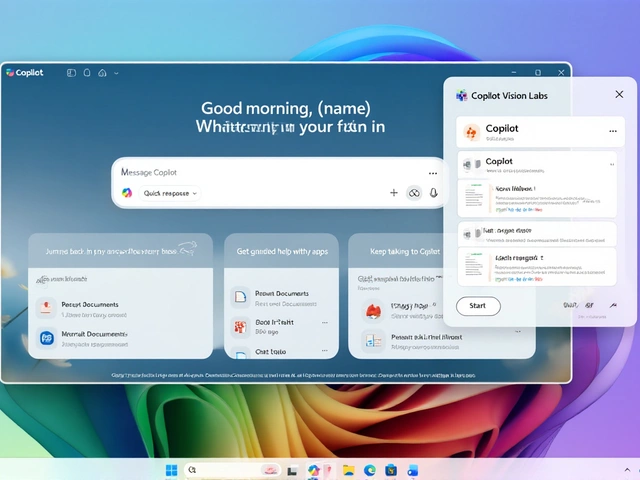640x480 pixels.
Task: Open the bell notification icon in the title bar
Action: [87, 73]
